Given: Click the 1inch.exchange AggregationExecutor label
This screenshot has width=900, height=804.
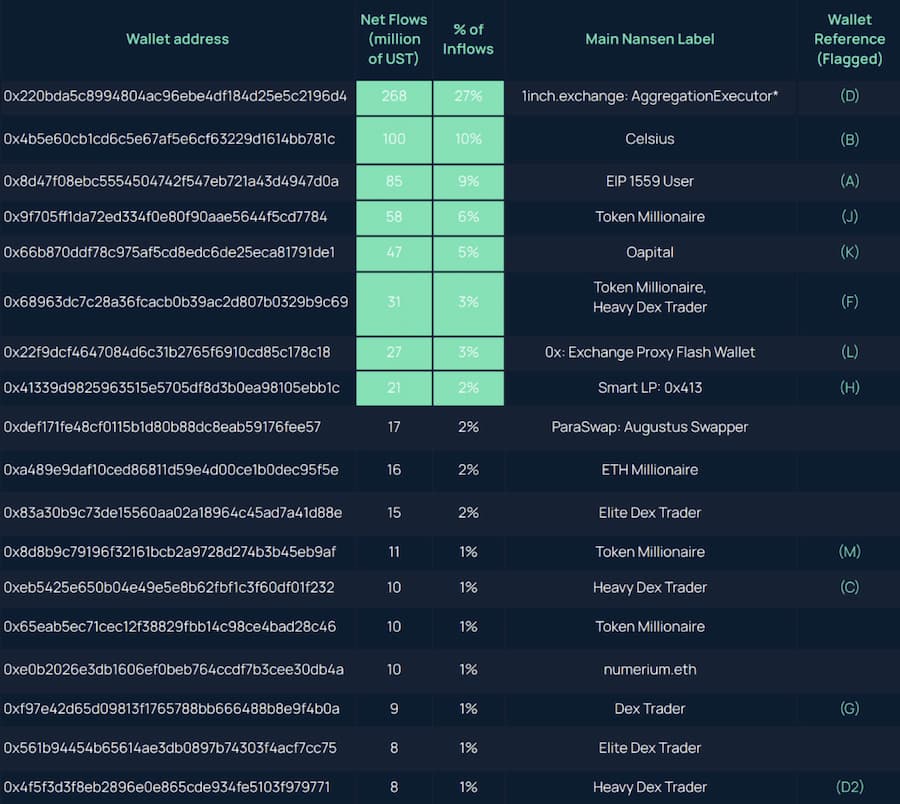Looking at the screenshot, I should point(650,97).
